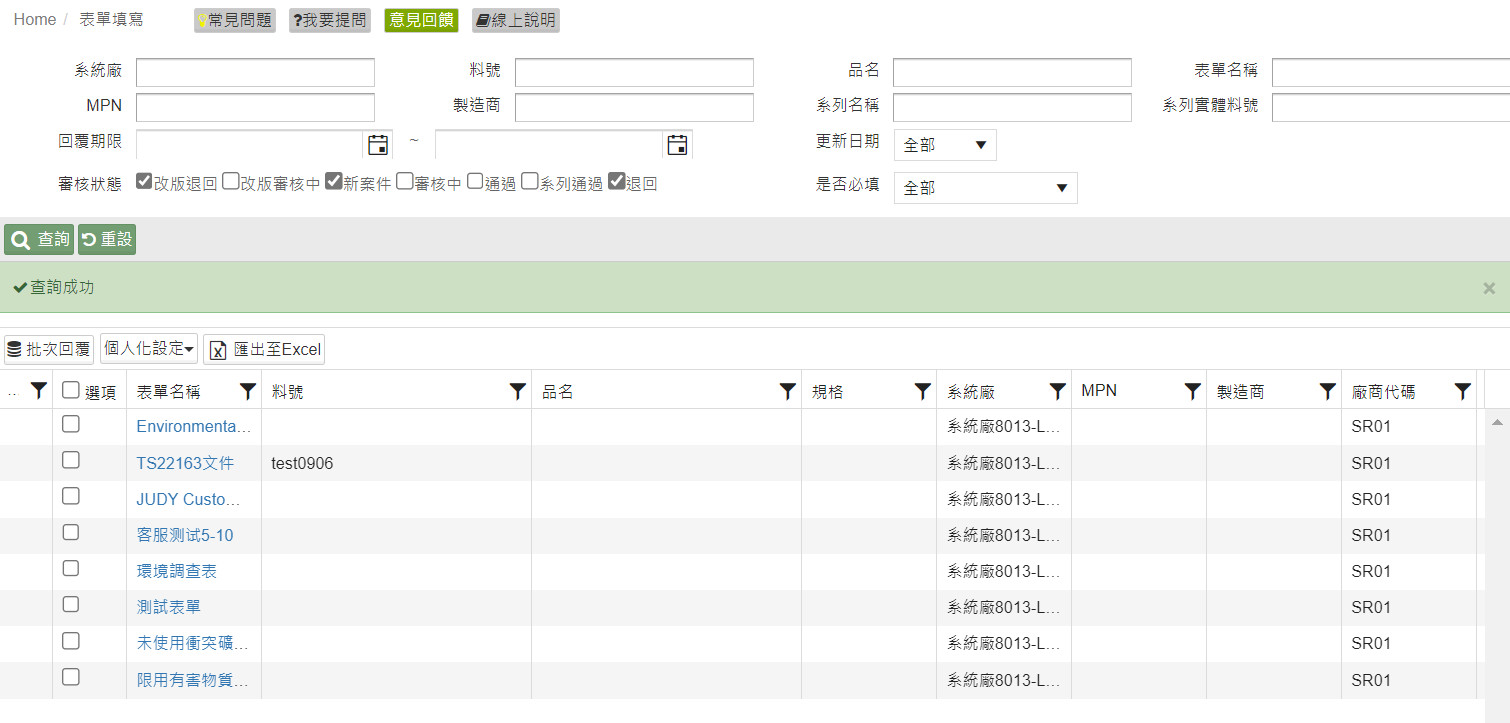Check the 審核中 status checkbox
Viewport: 1510px width, 723px height.
(405, 182)
